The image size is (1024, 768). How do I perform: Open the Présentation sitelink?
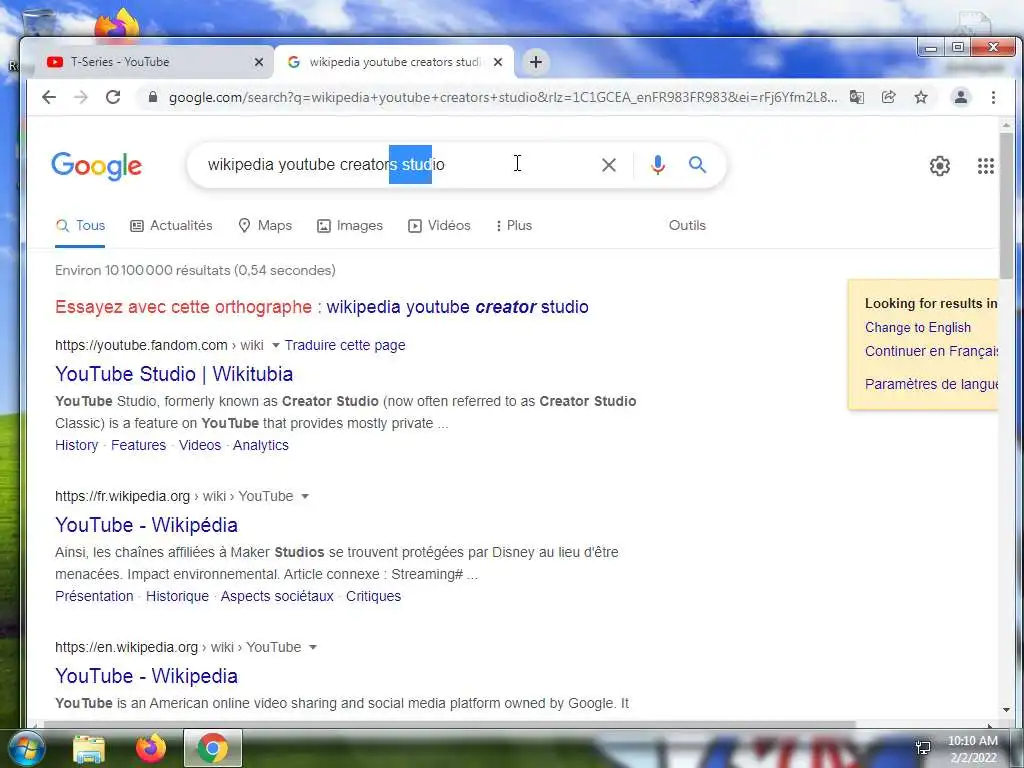pyautogui.click(x=94, y=596)
